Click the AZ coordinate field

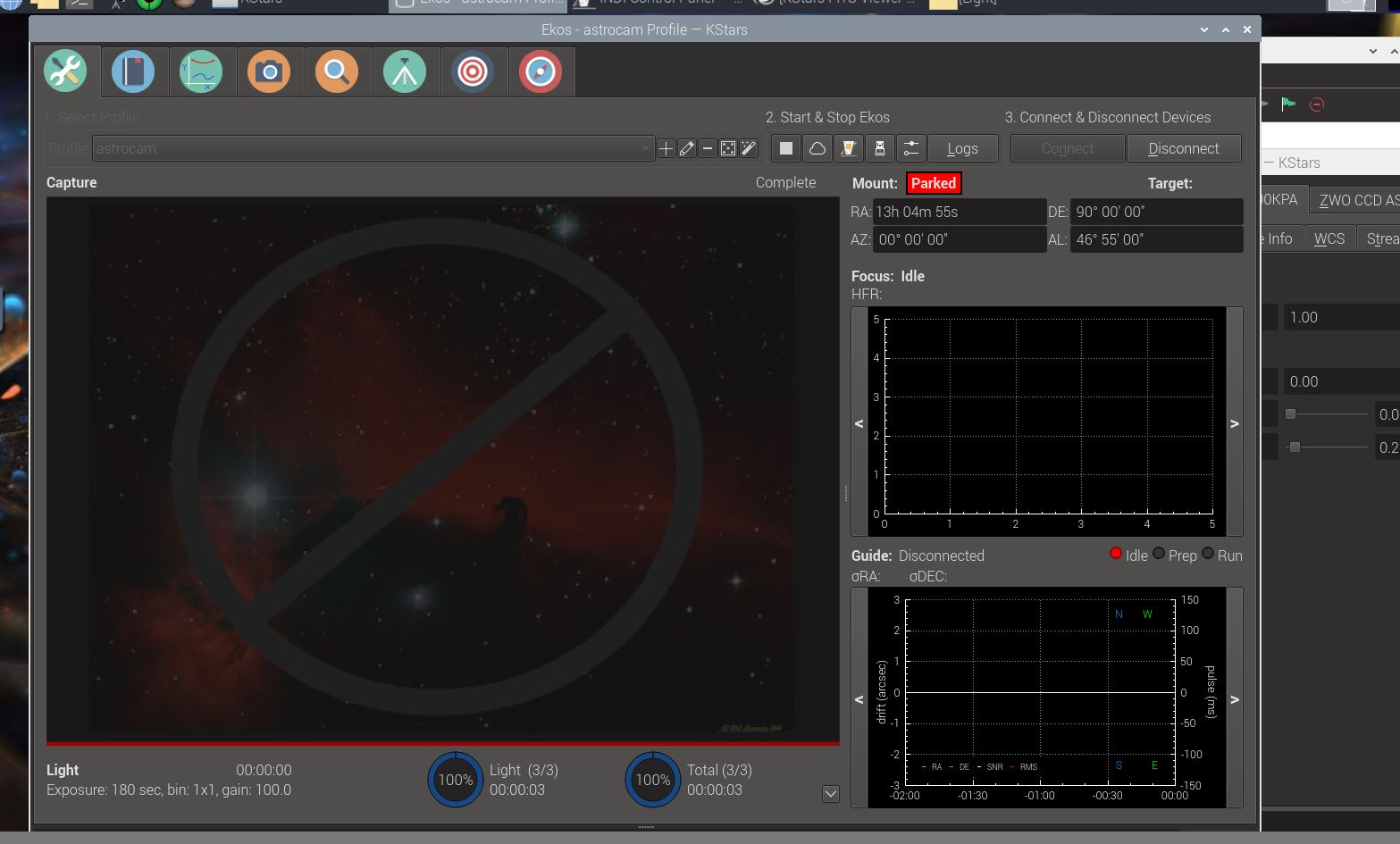point(959,239)
